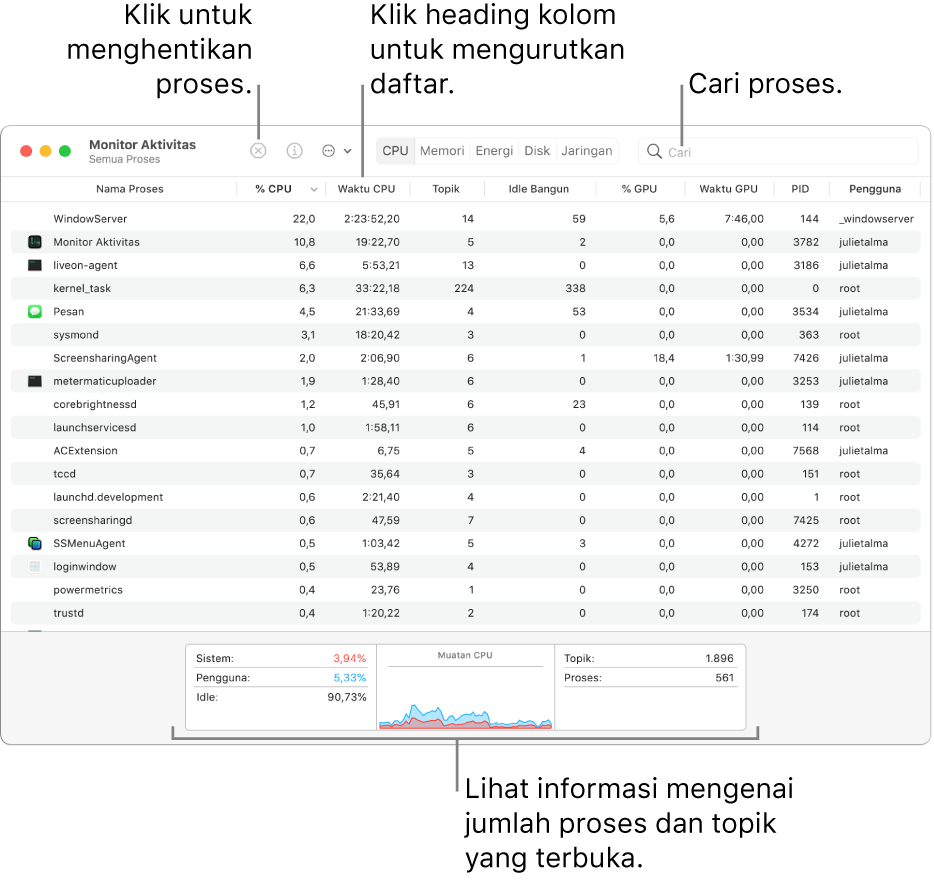This screenshot has width=934, height=880.
Task: Select the tccd process row
Action: [465, 474]
